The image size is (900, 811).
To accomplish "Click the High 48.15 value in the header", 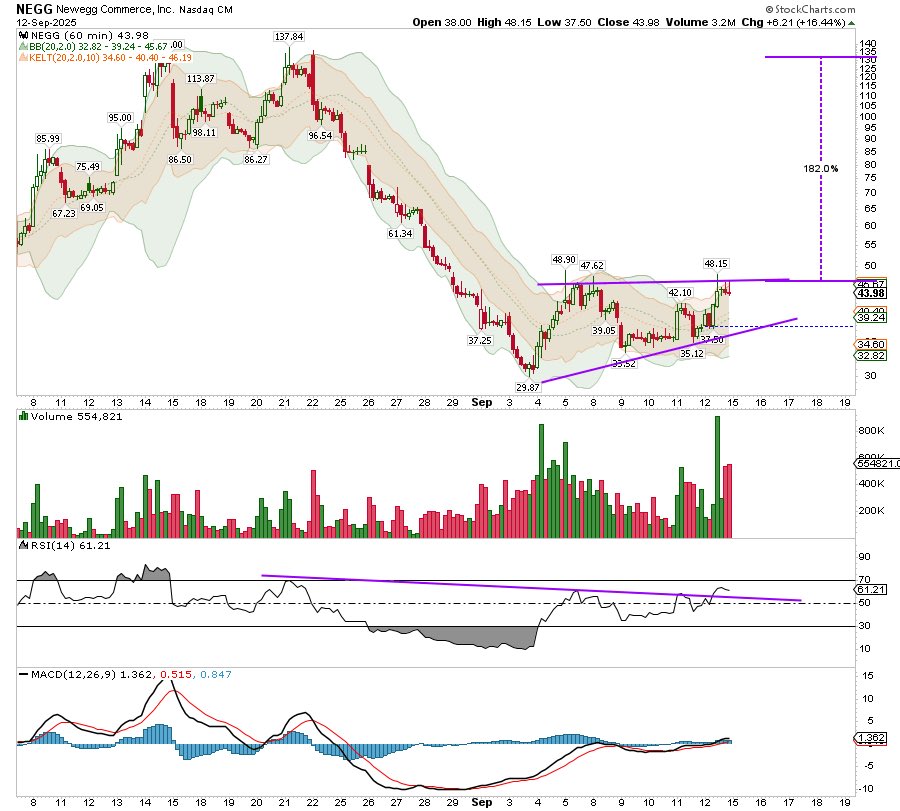I will 505,22.
